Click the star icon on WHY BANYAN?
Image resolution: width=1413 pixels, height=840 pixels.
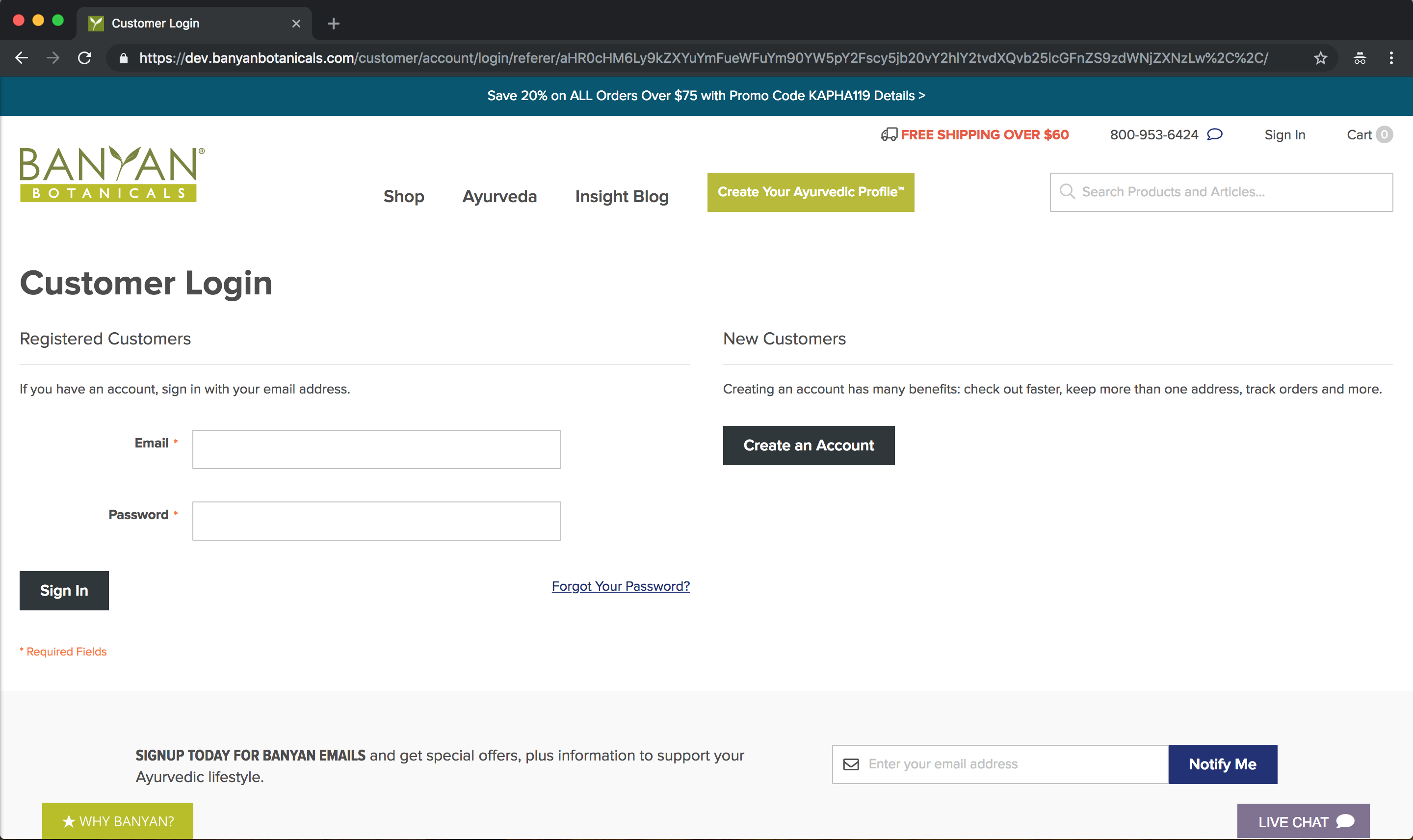69,821
